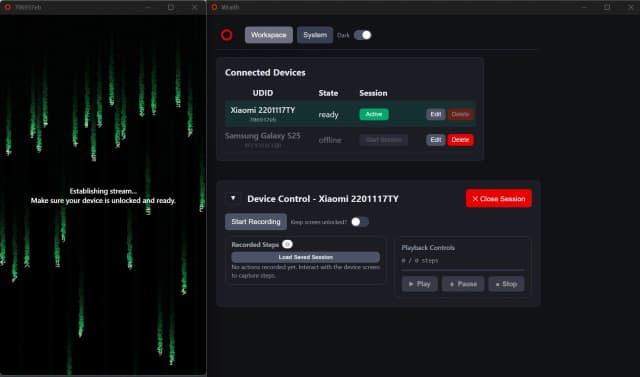Close the Xiaomi session

click(x=499, y=199)
